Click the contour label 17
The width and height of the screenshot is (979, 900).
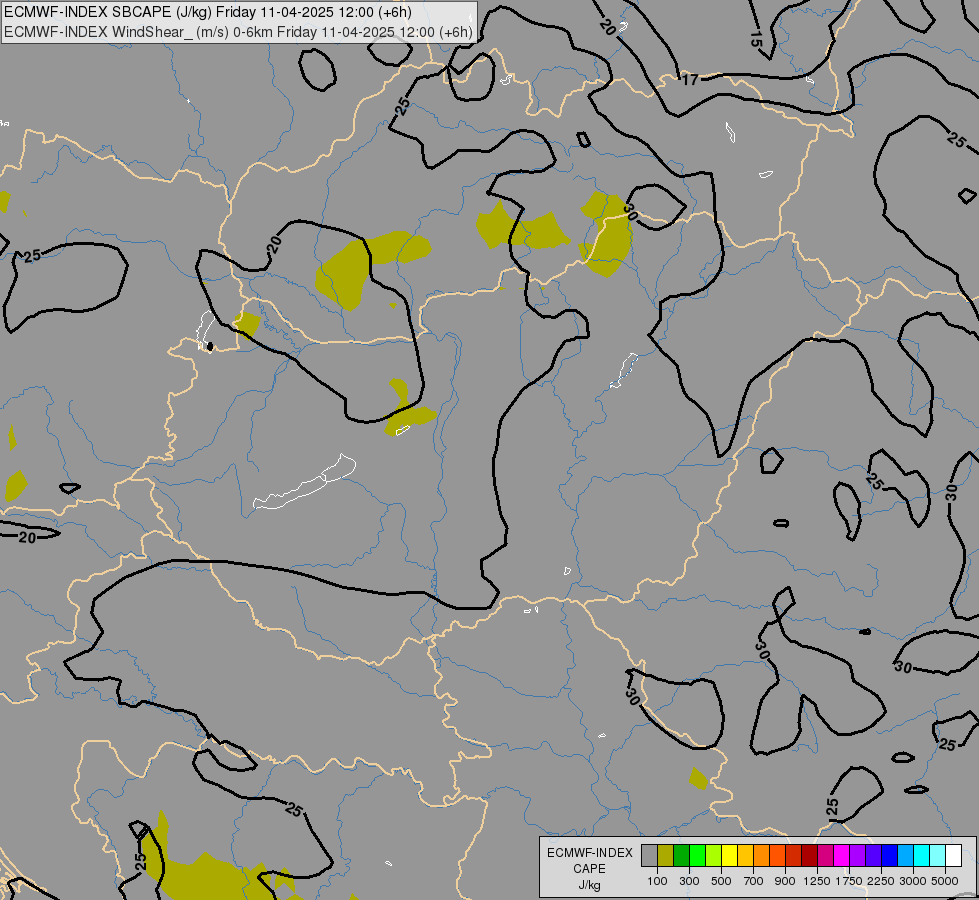click(690, 80)
